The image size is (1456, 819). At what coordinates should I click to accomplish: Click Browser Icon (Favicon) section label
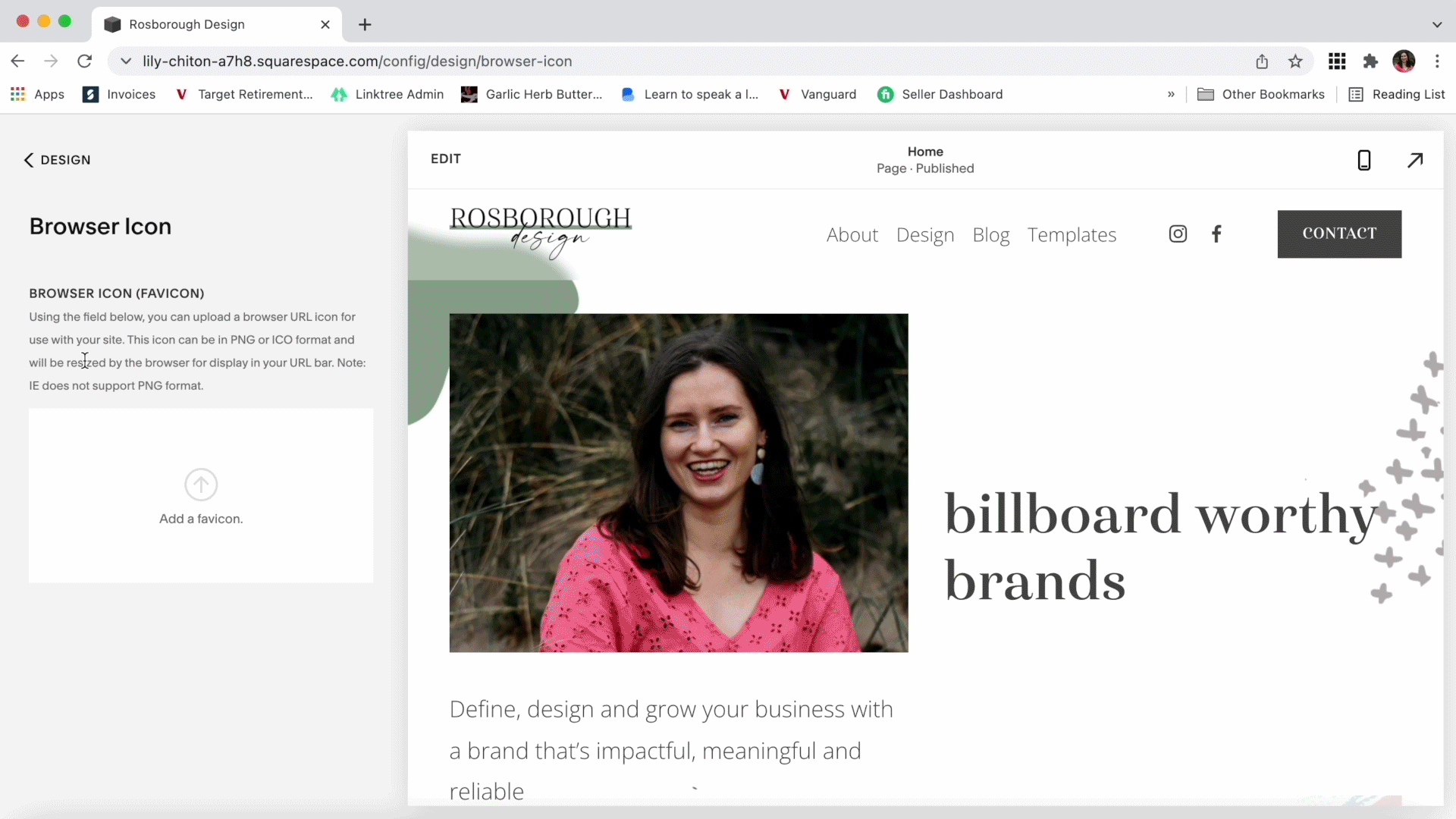click(117, 293)
